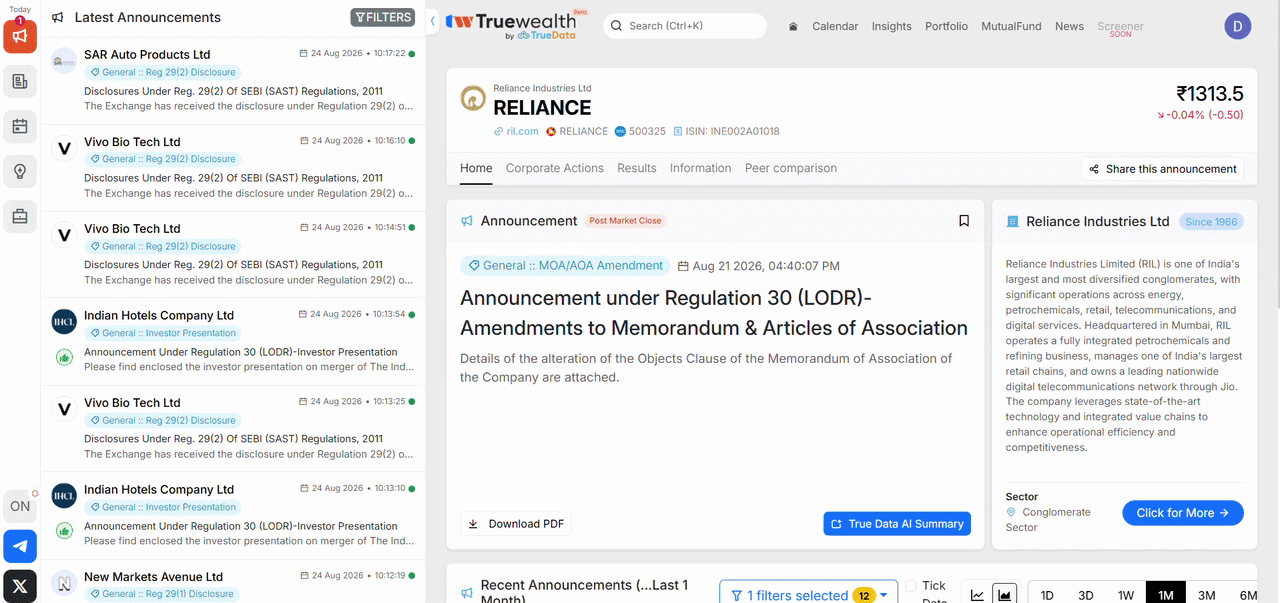The height and width of the screenshot is (603, 1280).
Task: Switch to the Results tab
Action: [637, 168]
